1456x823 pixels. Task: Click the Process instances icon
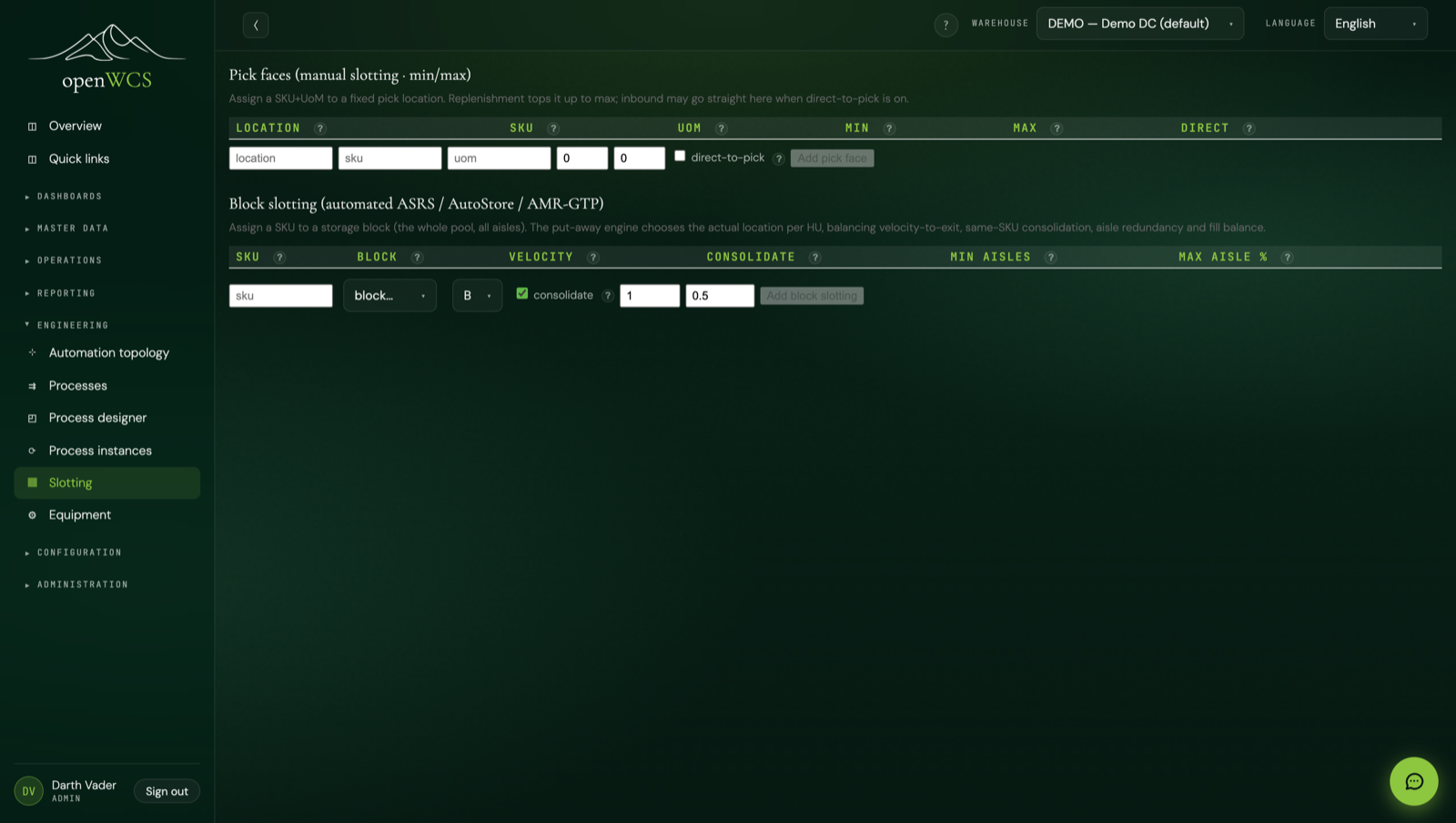click(x=33, y=451)
